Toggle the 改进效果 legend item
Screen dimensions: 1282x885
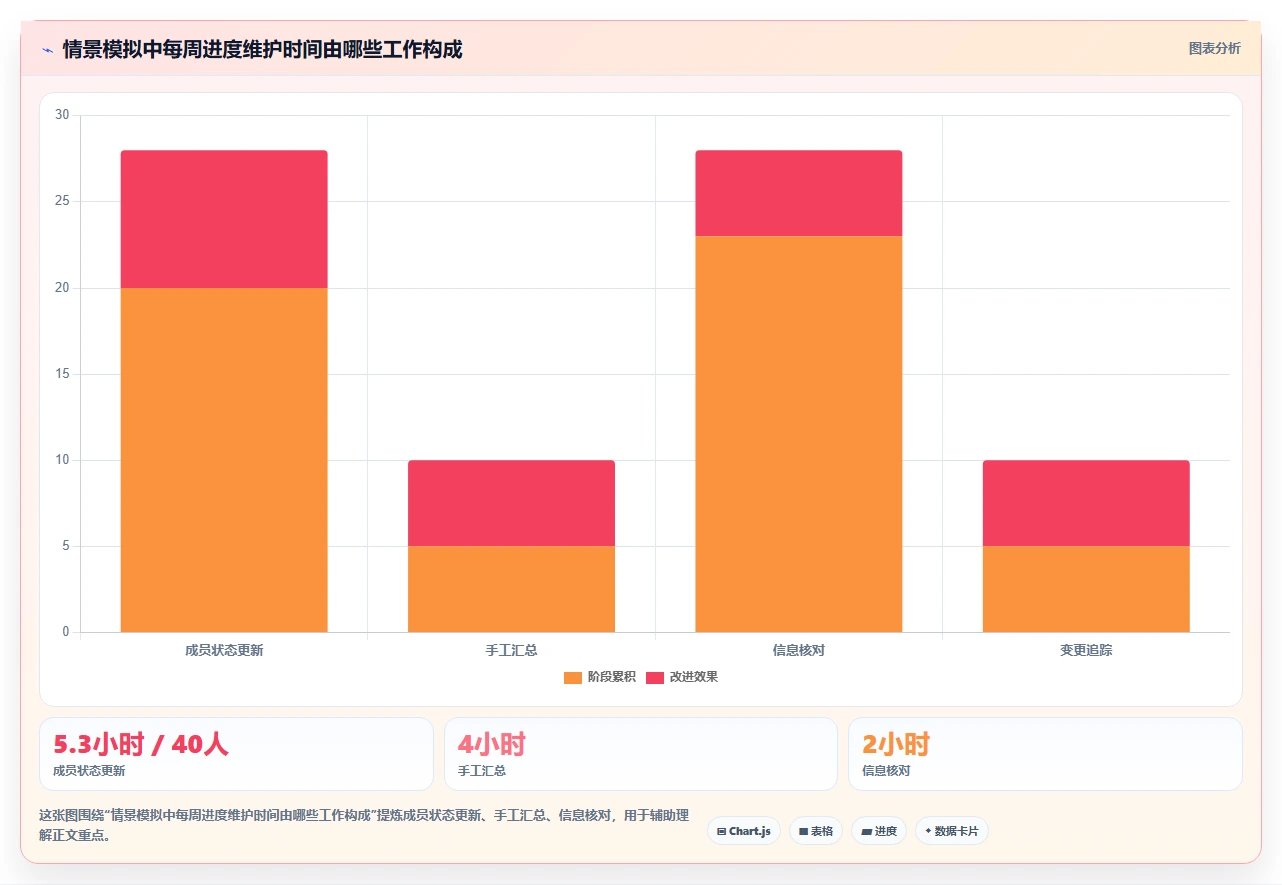[x=682, y=677]
